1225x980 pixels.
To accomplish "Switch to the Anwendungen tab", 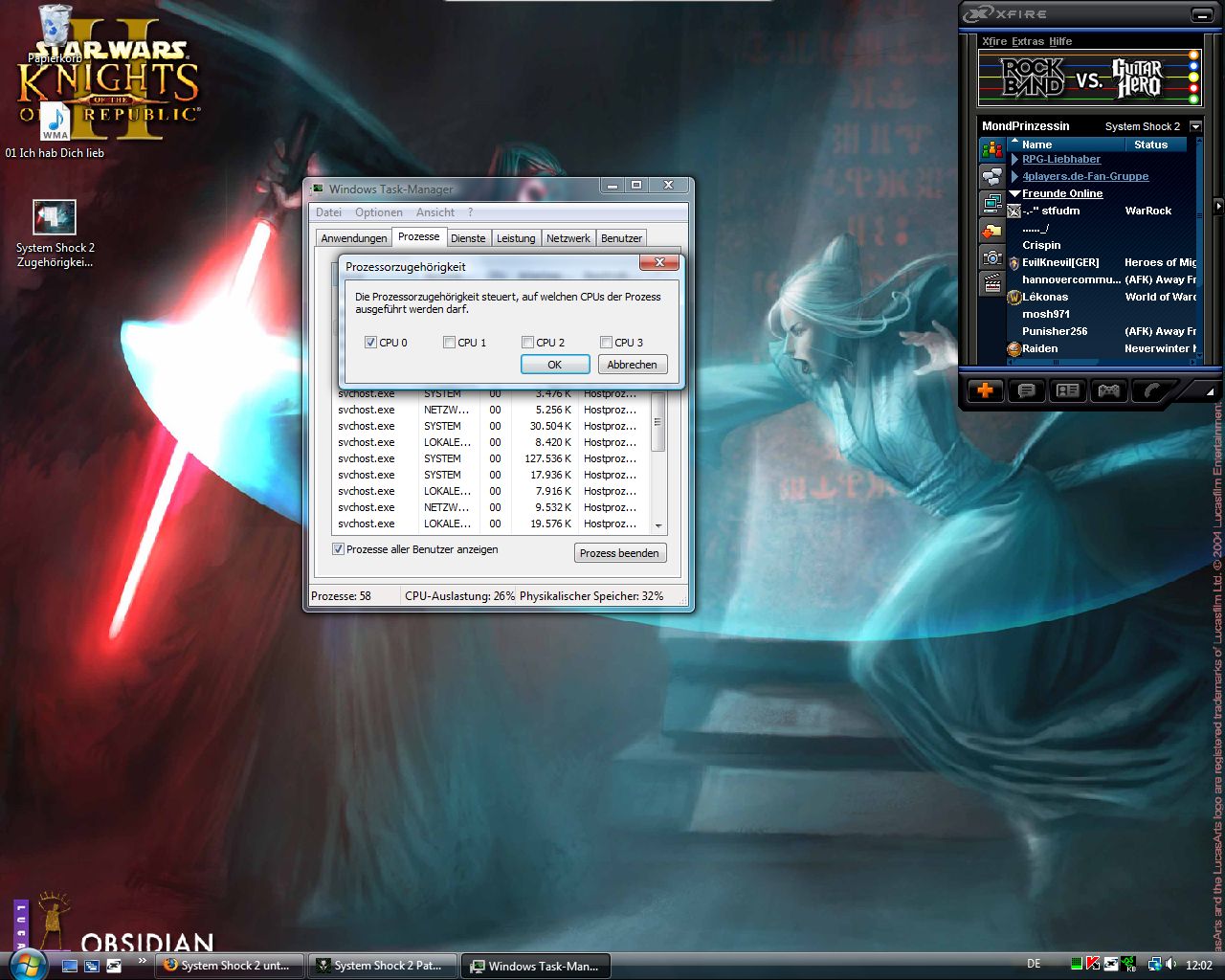I will pos(354,238).
